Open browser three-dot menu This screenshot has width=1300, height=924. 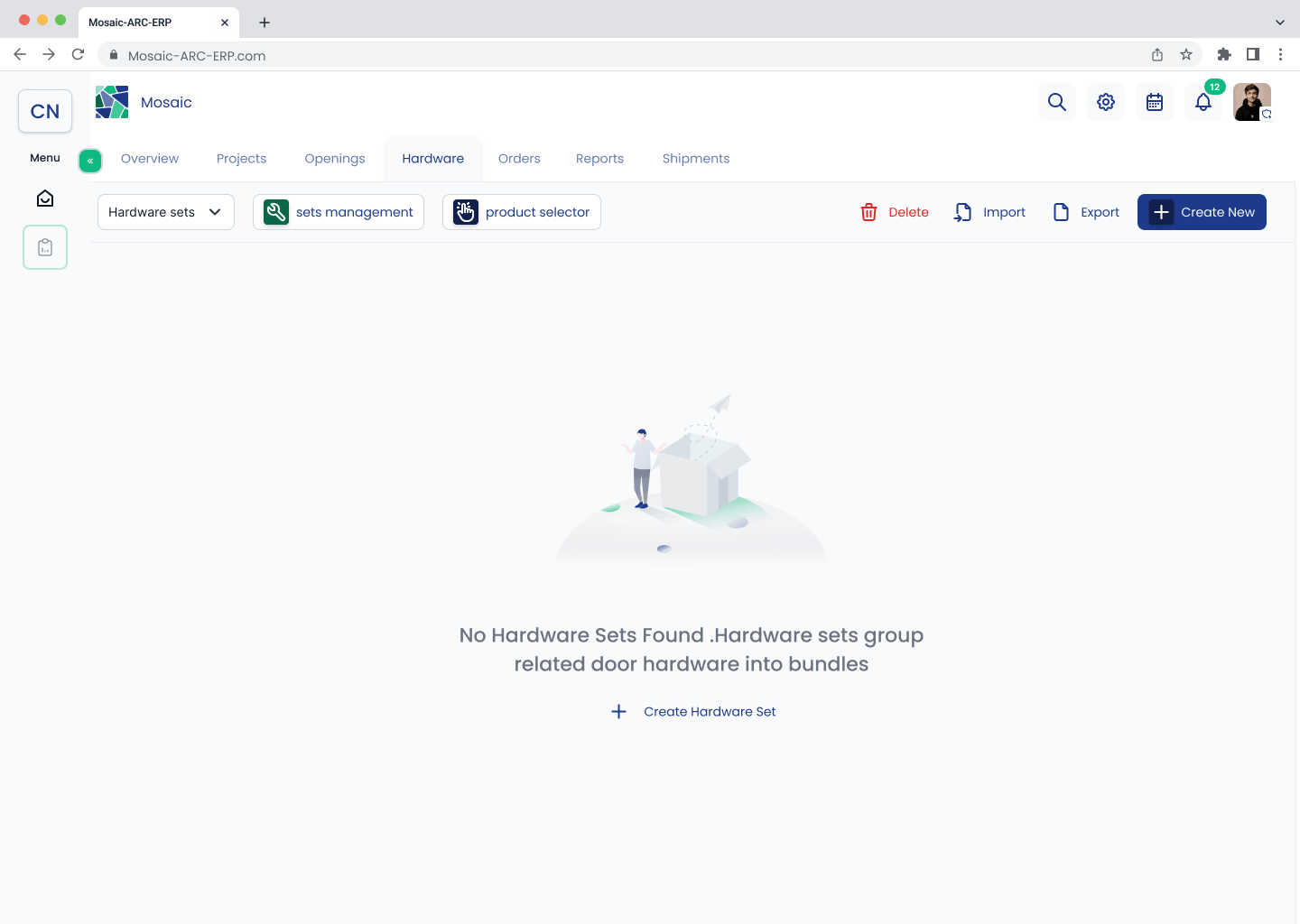[1280, 54]
